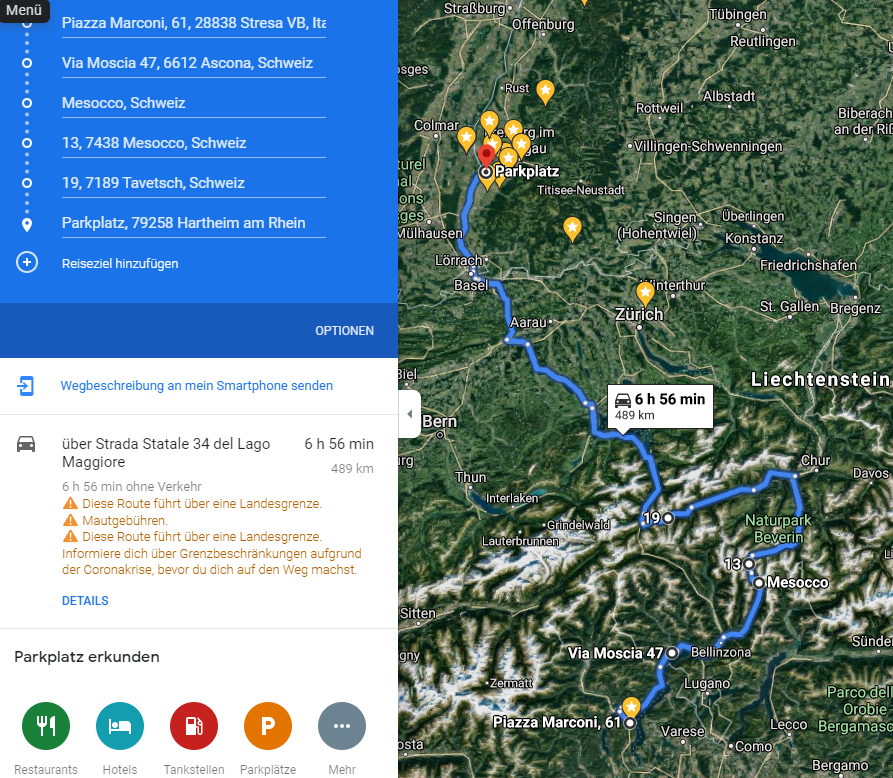The width and height of the screenshot is (893, 778).
Task: Click the 6 h 56 min route tooltip on map
Action: pos(661,406)
